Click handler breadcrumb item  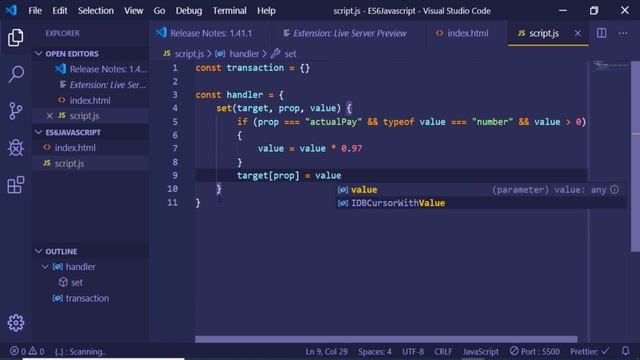click(238, 54)
